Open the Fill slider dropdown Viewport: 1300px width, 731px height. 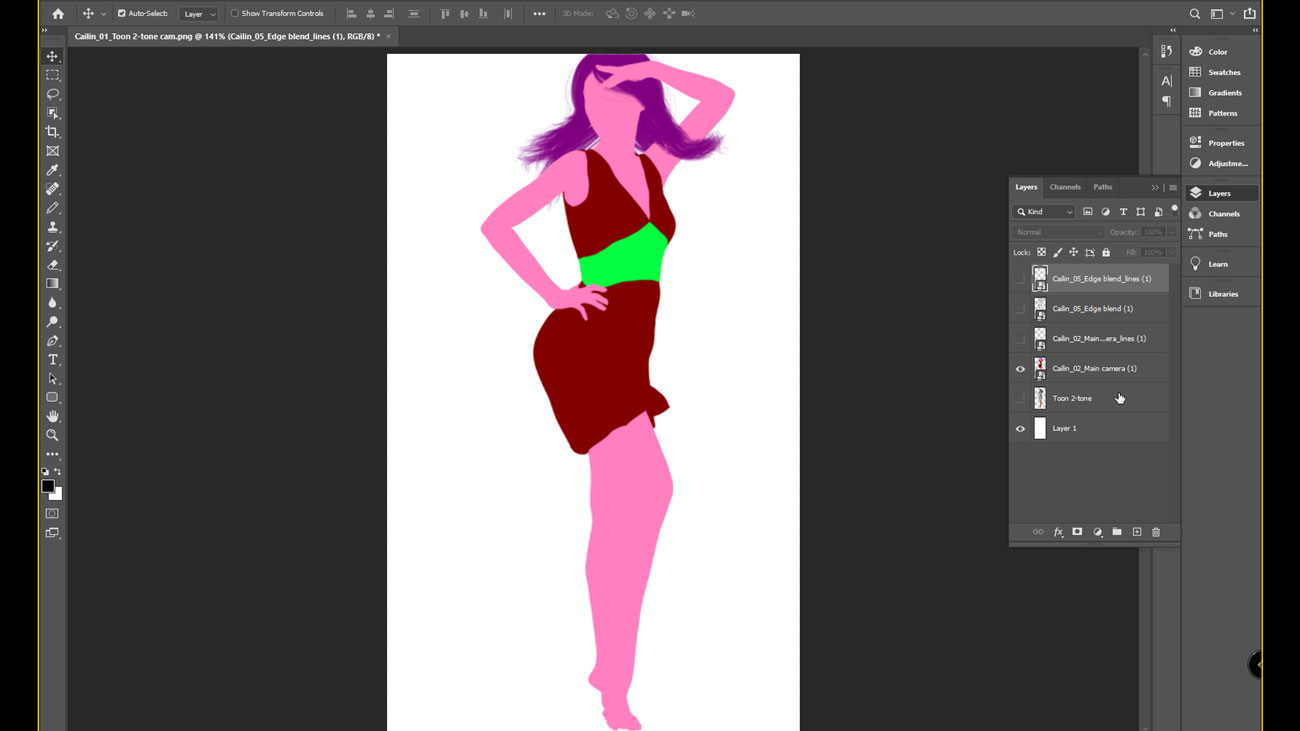[x=1172, y=253]
